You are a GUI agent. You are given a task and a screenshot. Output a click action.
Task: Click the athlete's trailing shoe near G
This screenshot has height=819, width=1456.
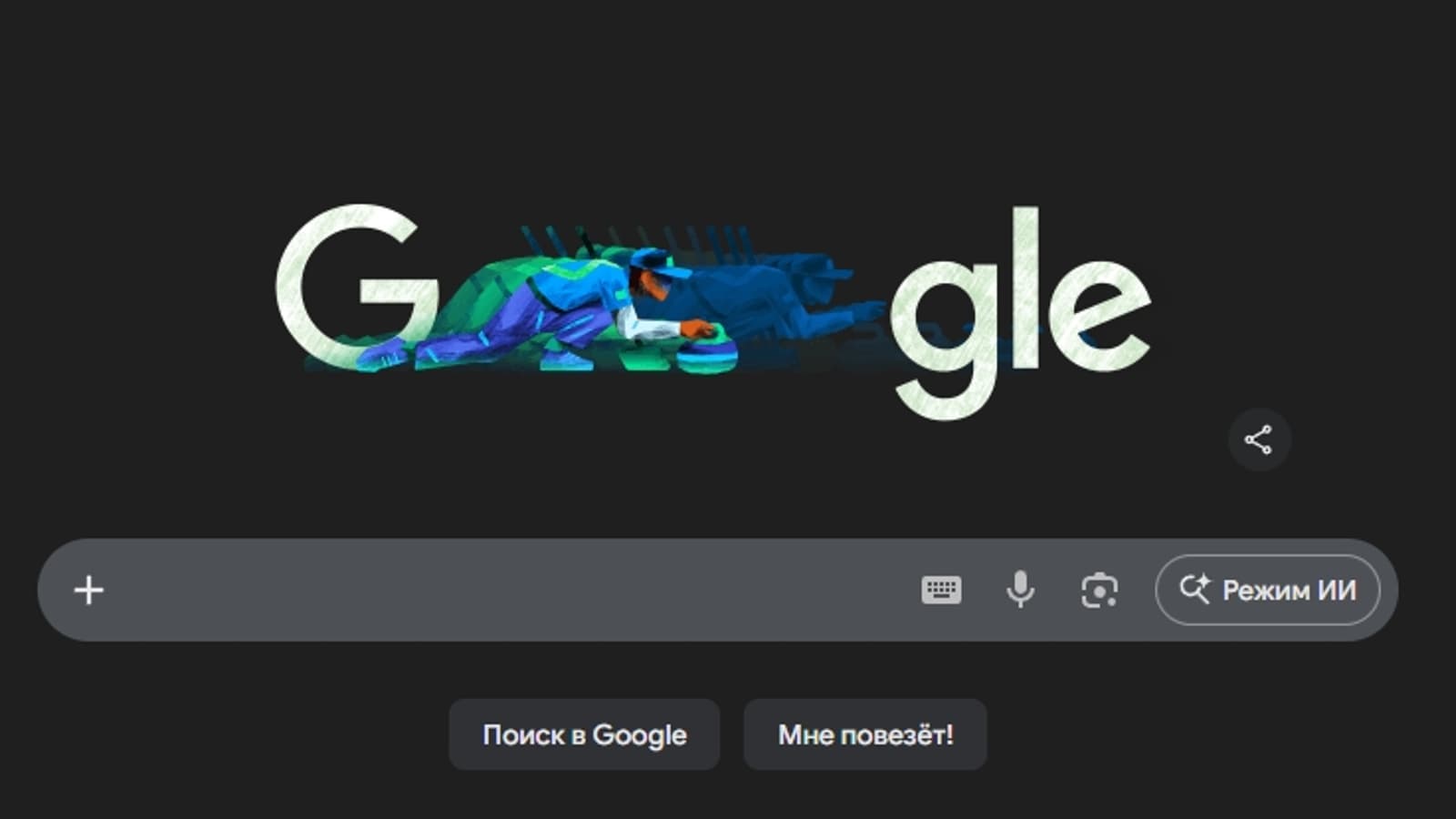382,353
